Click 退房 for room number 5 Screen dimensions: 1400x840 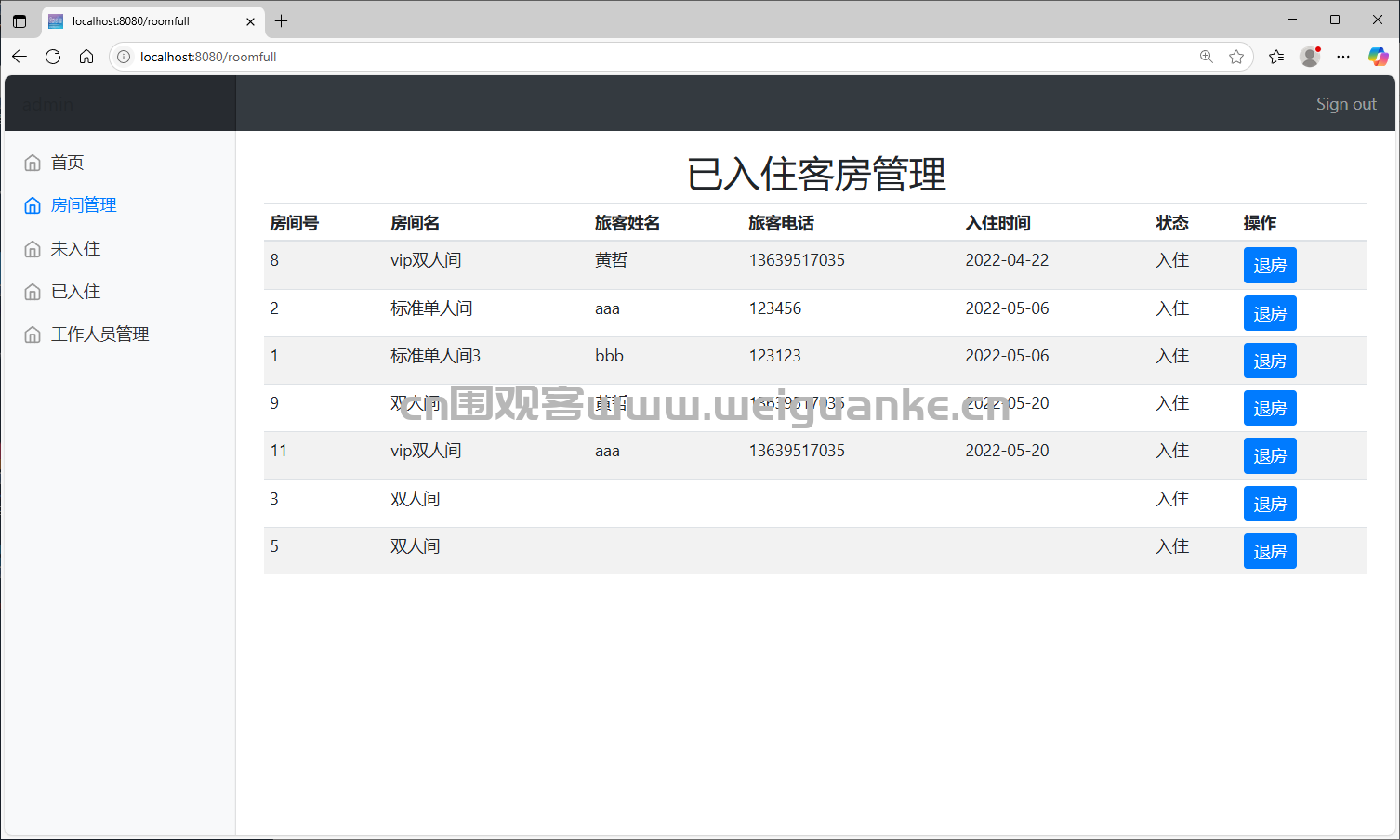click(x=1270, y=551)
